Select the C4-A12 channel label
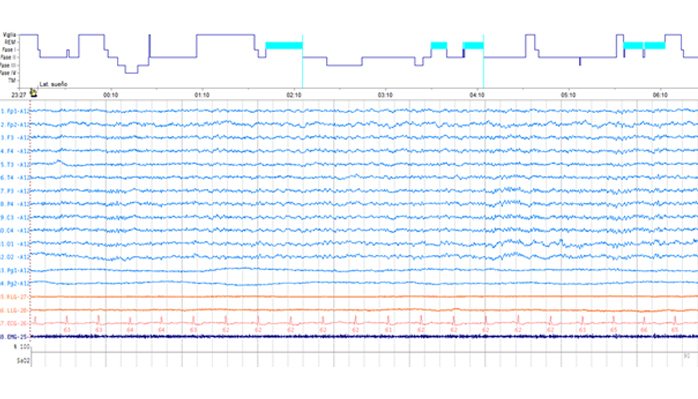698x399 pixels. coord(15,231)
